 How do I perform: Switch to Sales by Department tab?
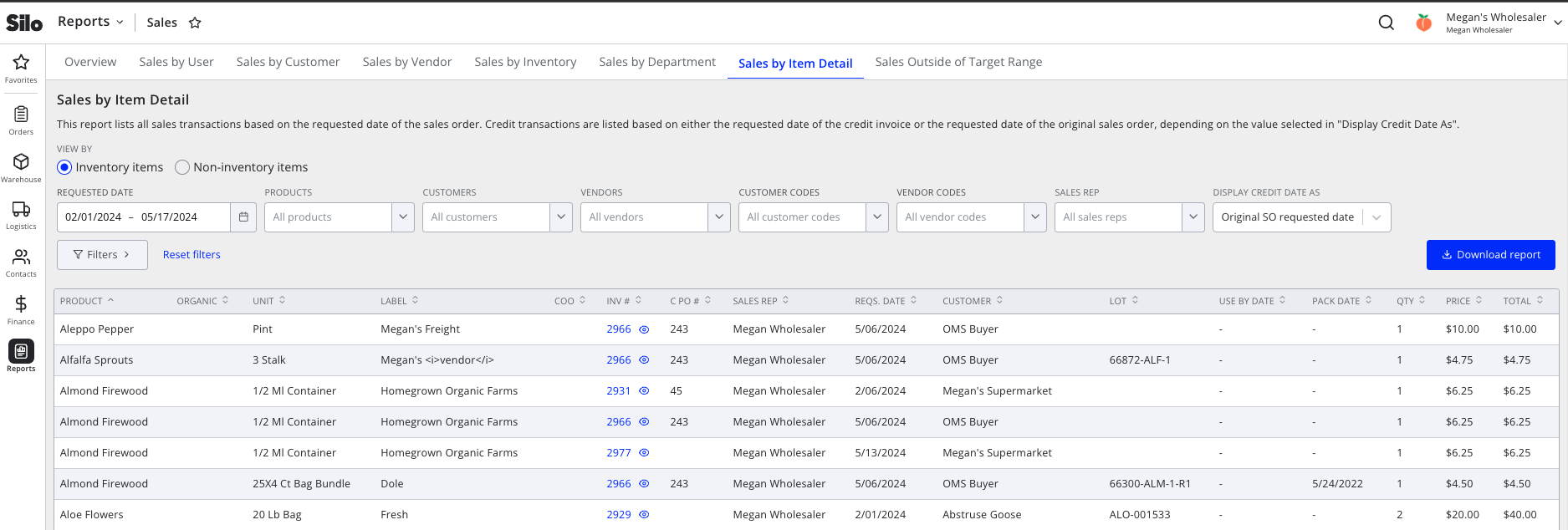click(x=657, y=62)
